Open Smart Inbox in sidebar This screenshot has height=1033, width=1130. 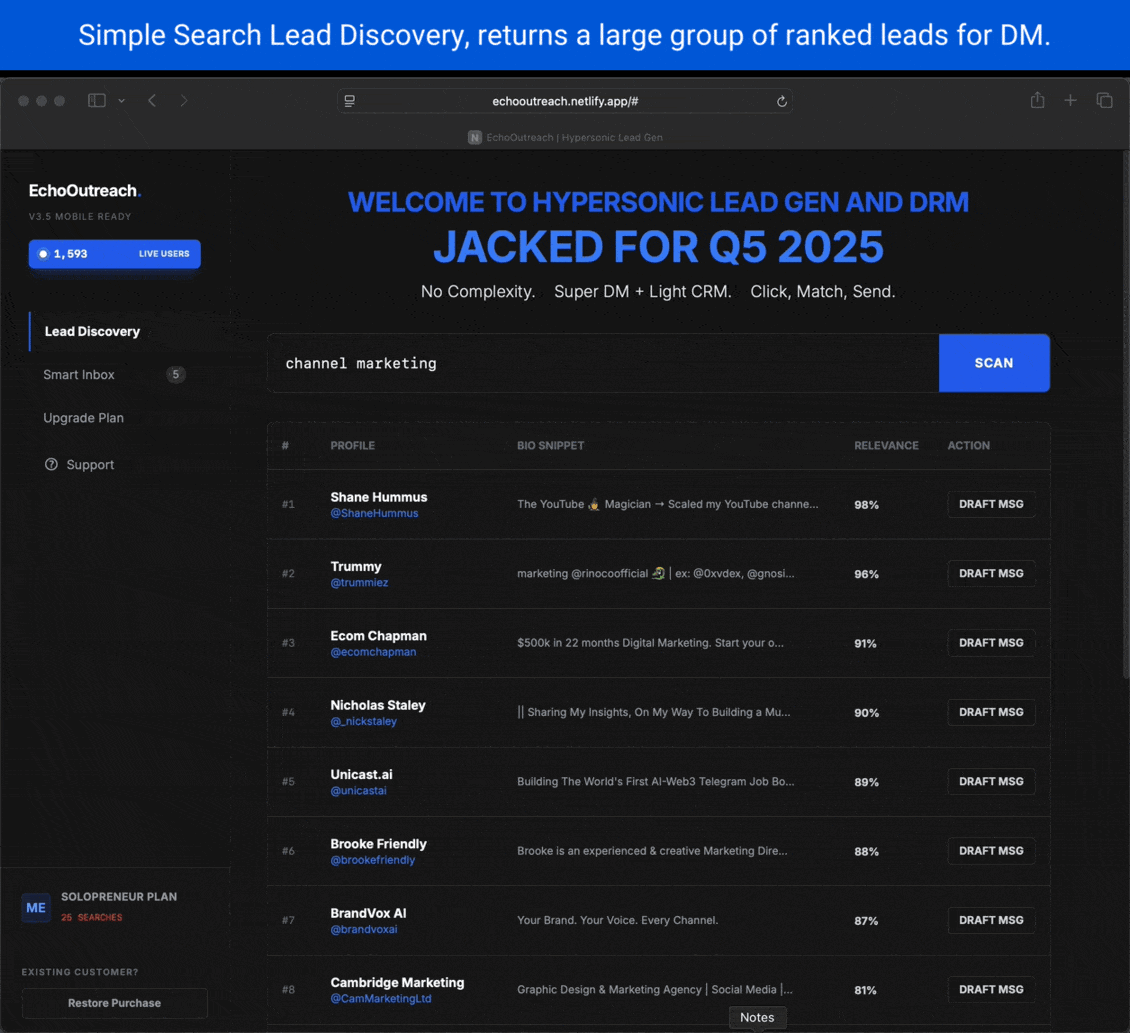pos(79,375)
